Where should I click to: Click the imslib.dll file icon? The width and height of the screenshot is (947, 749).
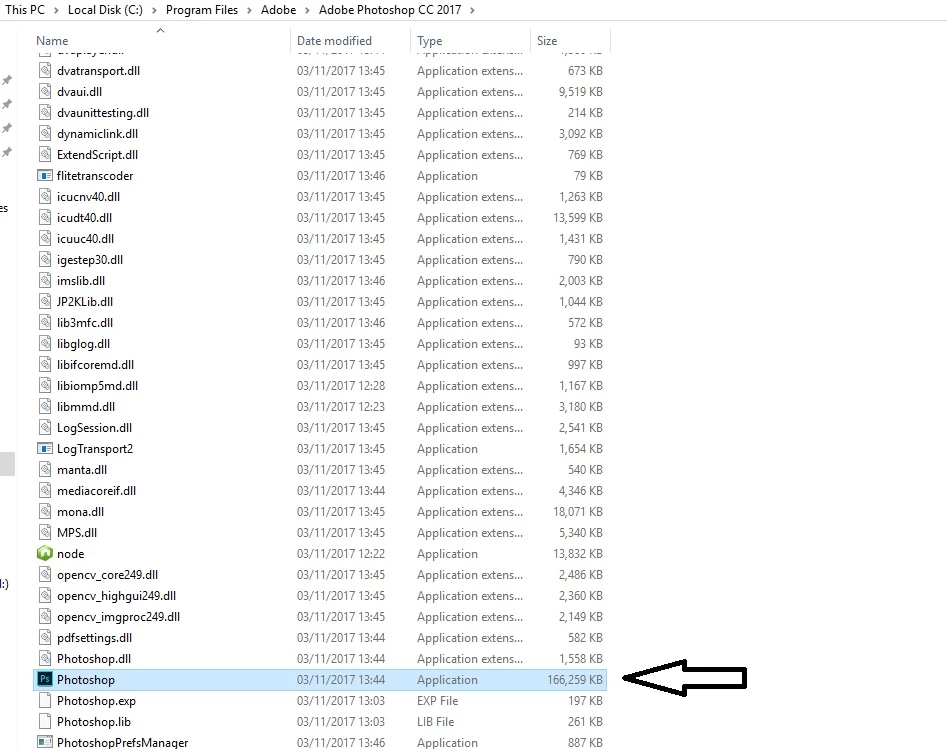click(x=45, y=280)
